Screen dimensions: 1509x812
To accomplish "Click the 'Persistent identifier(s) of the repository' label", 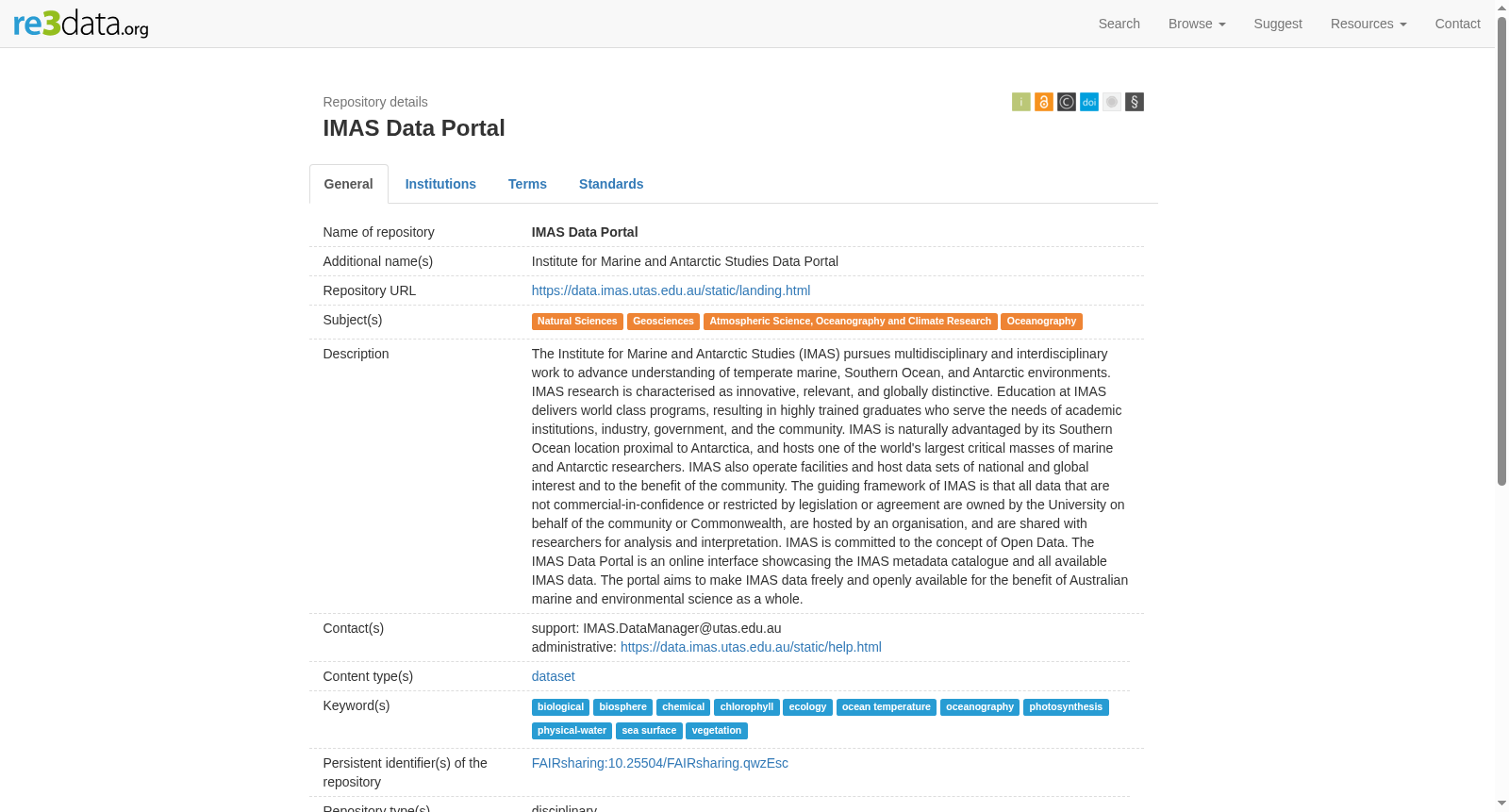I will pyautogui.click(x=406, y=772).
